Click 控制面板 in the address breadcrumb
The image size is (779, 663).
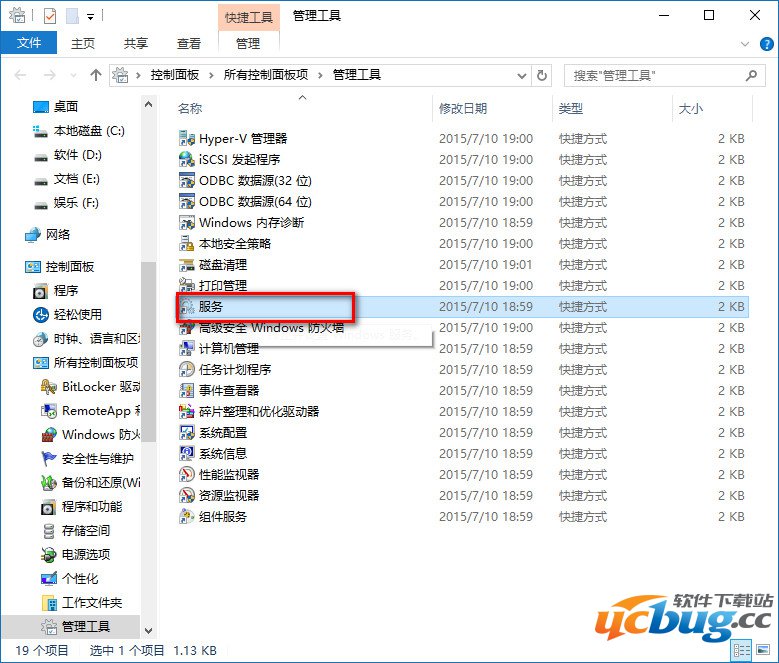pyautogui.click(x=174, y=75)
